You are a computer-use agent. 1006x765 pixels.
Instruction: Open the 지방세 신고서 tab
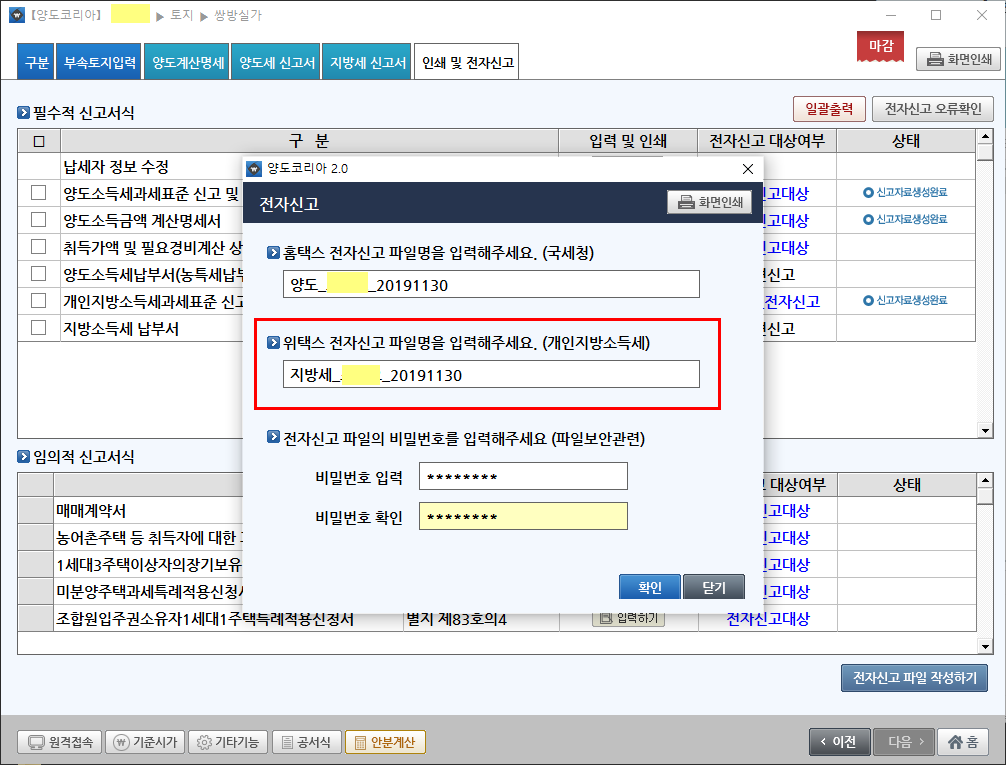pyautogui.click(x=367, y=62)
